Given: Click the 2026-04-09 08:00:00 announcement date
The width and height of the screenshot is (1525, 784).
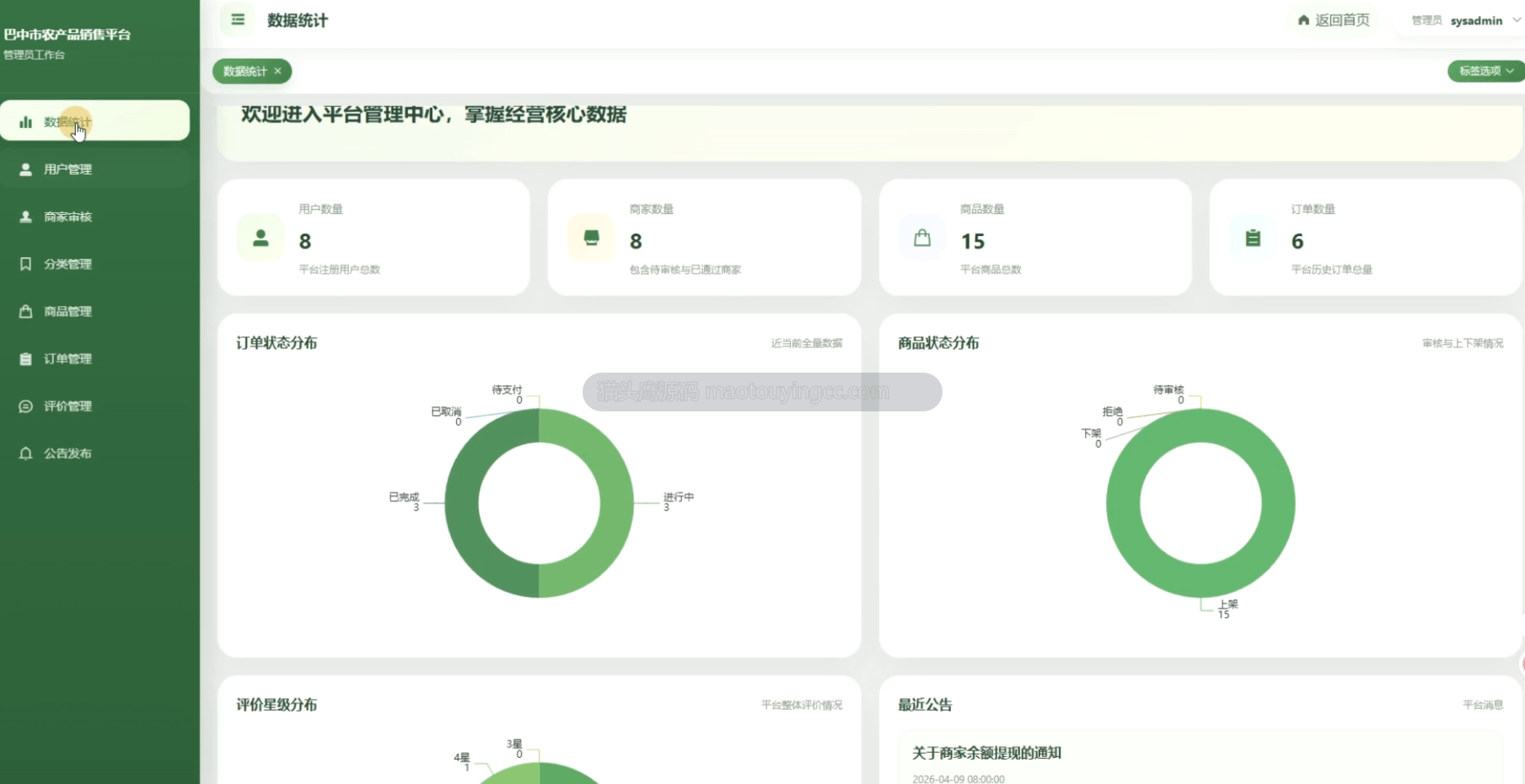Looking at the screenshot, I should click(958, 779).
